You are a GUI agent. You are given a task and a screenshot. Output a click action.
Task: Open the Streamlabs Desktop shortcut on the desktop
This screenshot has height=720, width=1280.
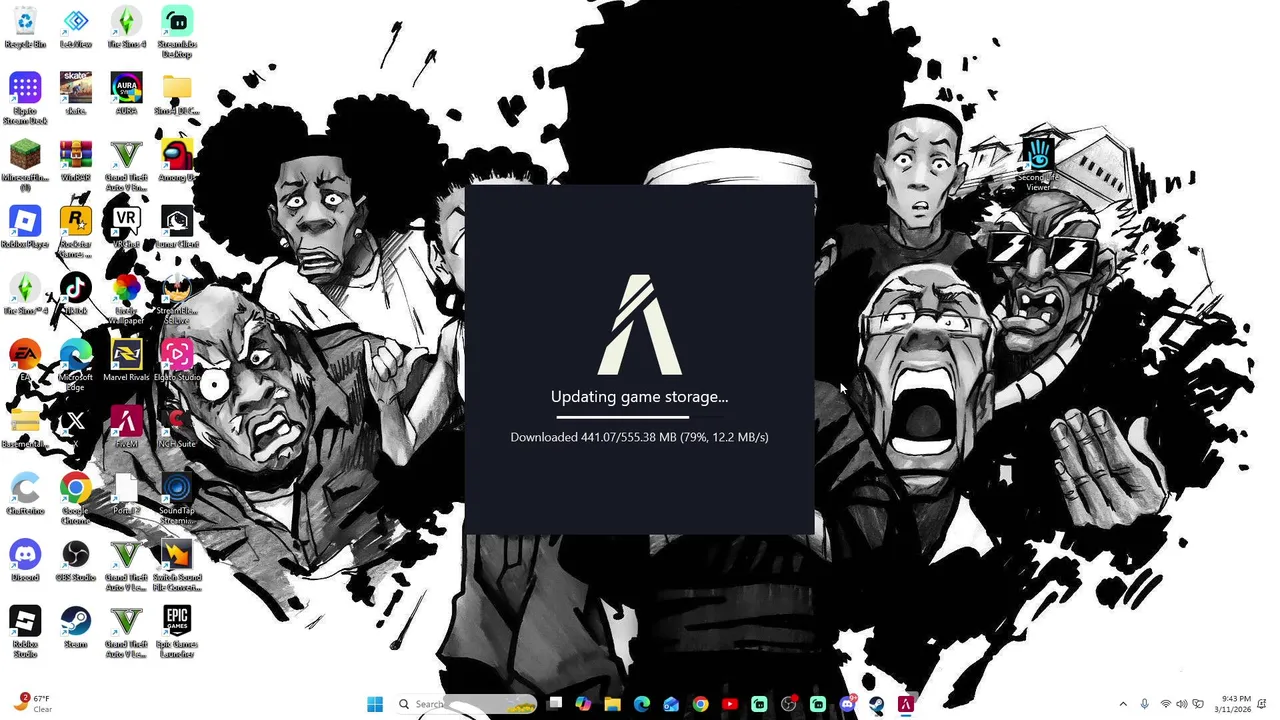click(x=177, y=31)
